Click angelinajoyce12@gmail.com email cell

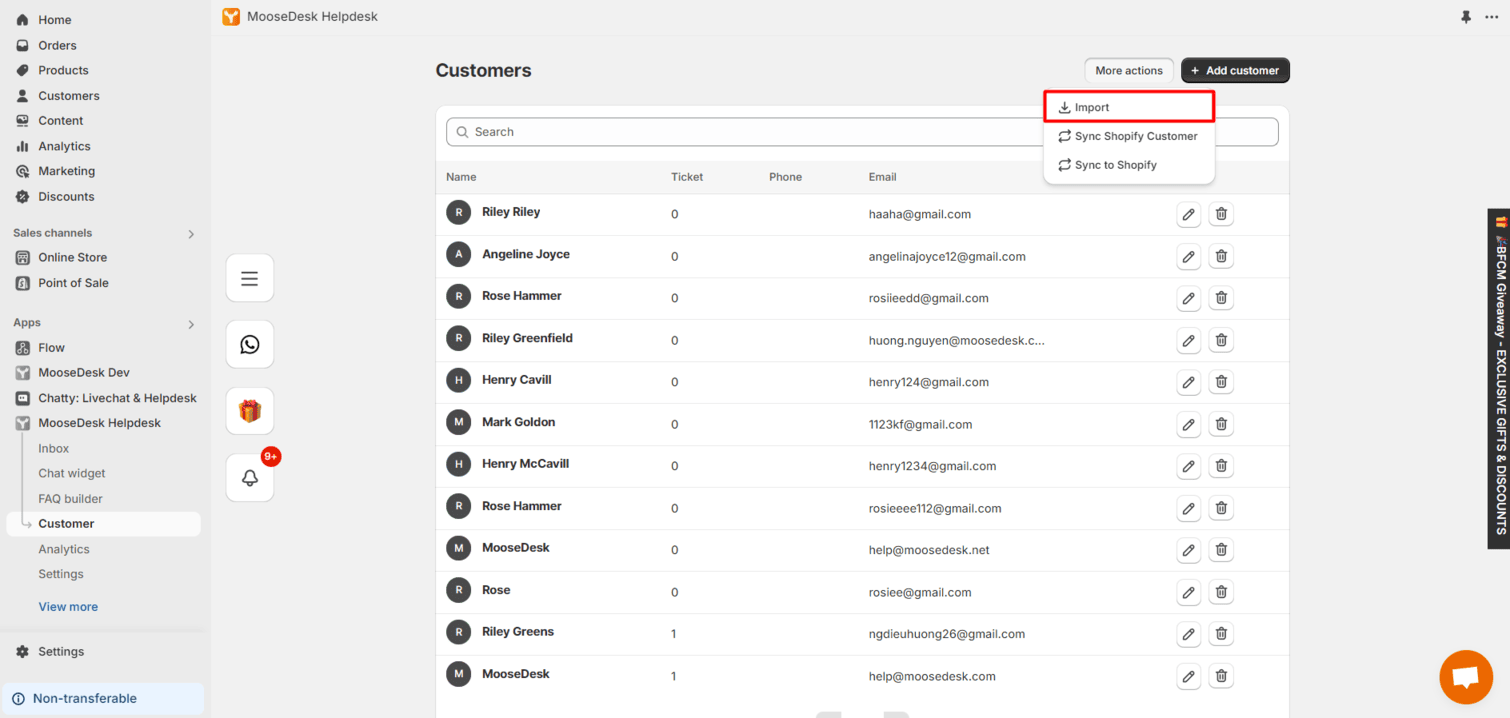[947, 257]
